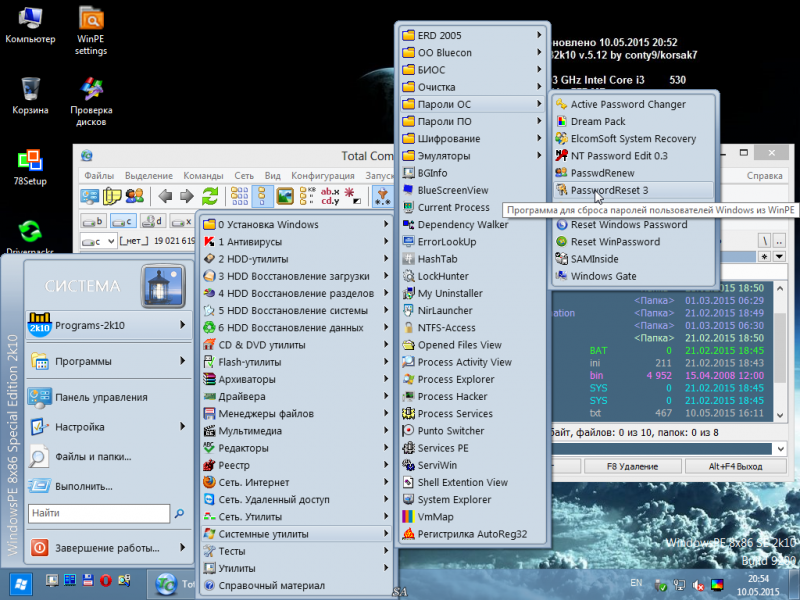Click the blue floppy disk taskbar icon
This screenshot has width=800, height=600.
pos(88,580)
